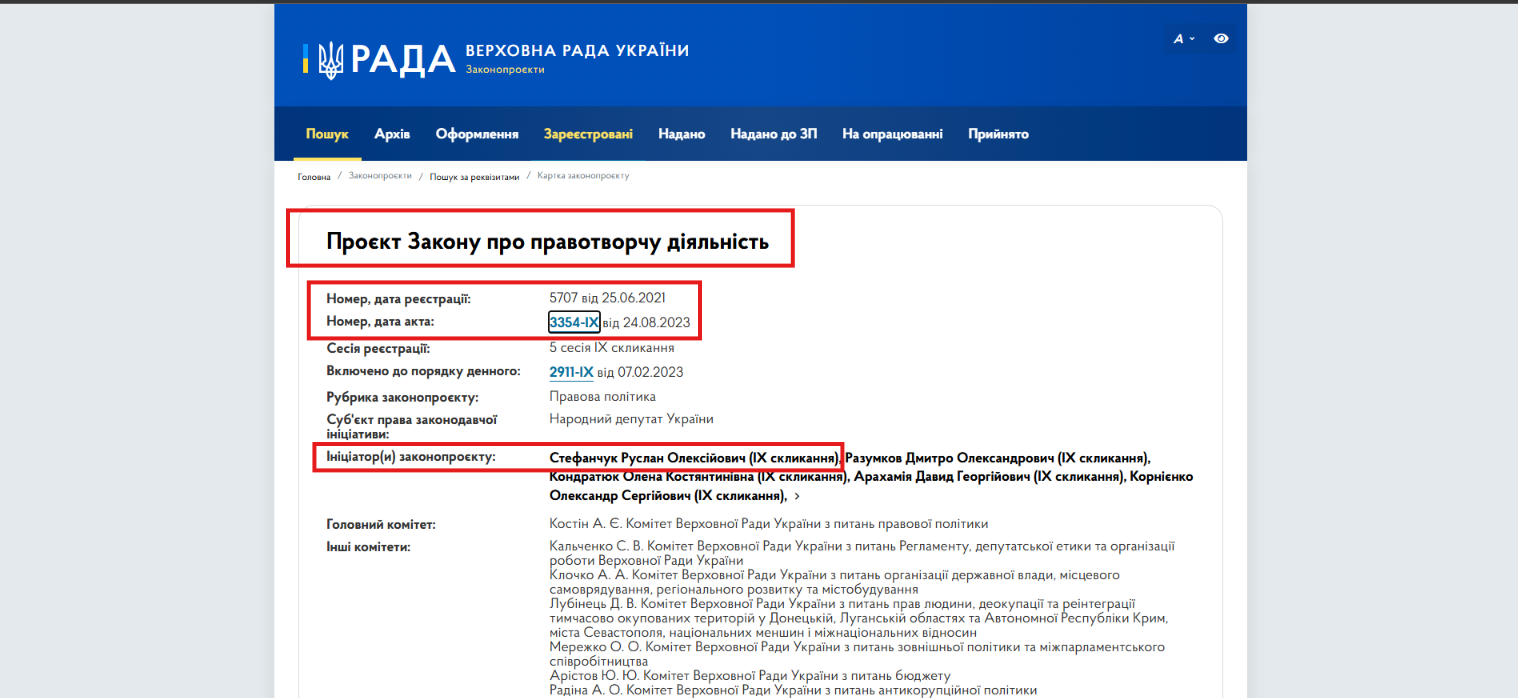Click the Арістов Ю. Ю. budget committee entry
Viewport: 1518px width, 698px height.
pos(750,676)
